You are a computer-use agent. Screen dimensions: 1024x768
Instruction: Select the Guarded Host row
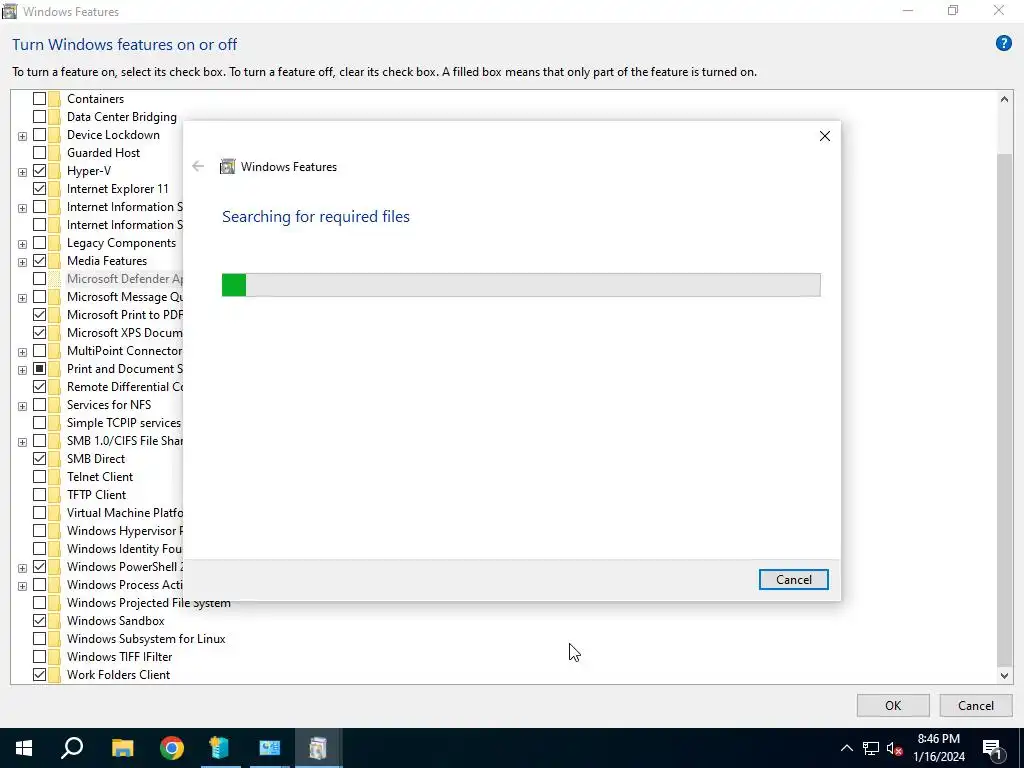click(x=103, y=153)
